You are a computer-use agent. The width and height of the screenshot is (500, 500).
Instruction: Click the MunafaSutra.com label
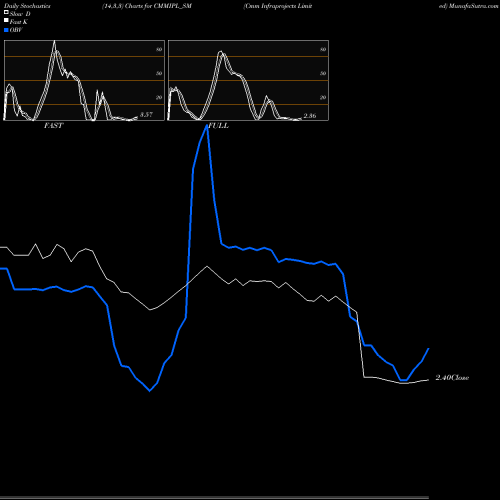click(x=473, y=6)
